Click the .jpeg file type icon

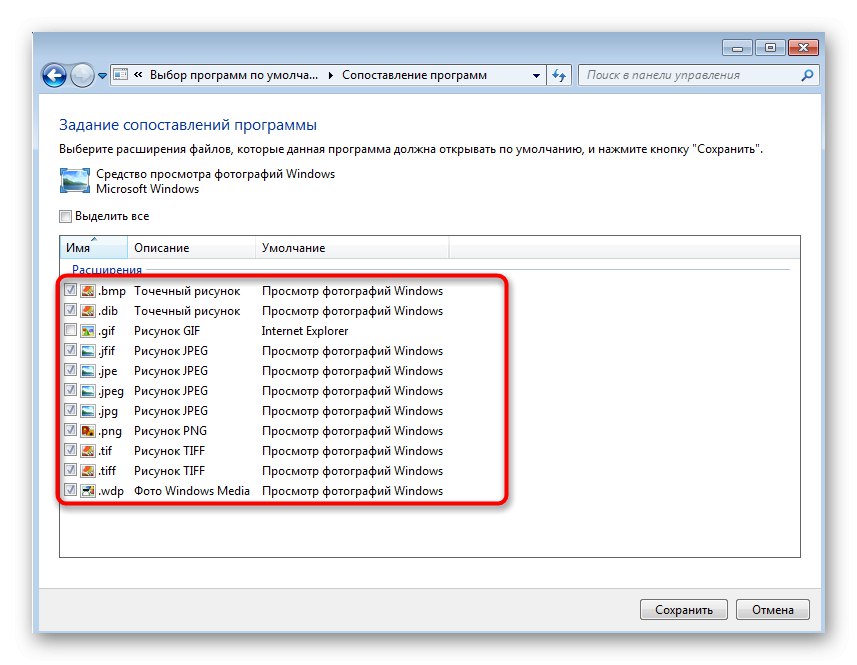(x=87, y=391)
